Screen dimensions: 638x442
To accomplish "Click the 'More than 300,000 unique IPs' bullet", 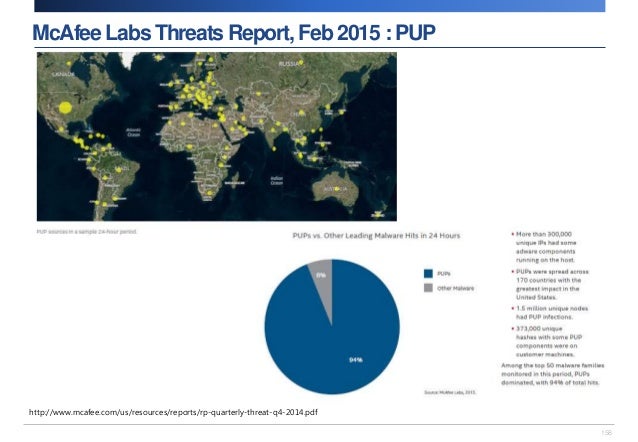I will pyautogui.click(x=544, y=247).
